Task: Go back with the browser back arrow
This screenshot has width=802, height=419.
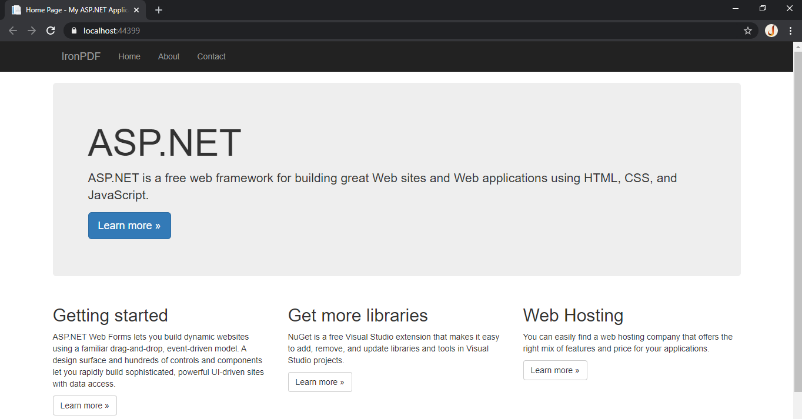Action: click(13, 31)
